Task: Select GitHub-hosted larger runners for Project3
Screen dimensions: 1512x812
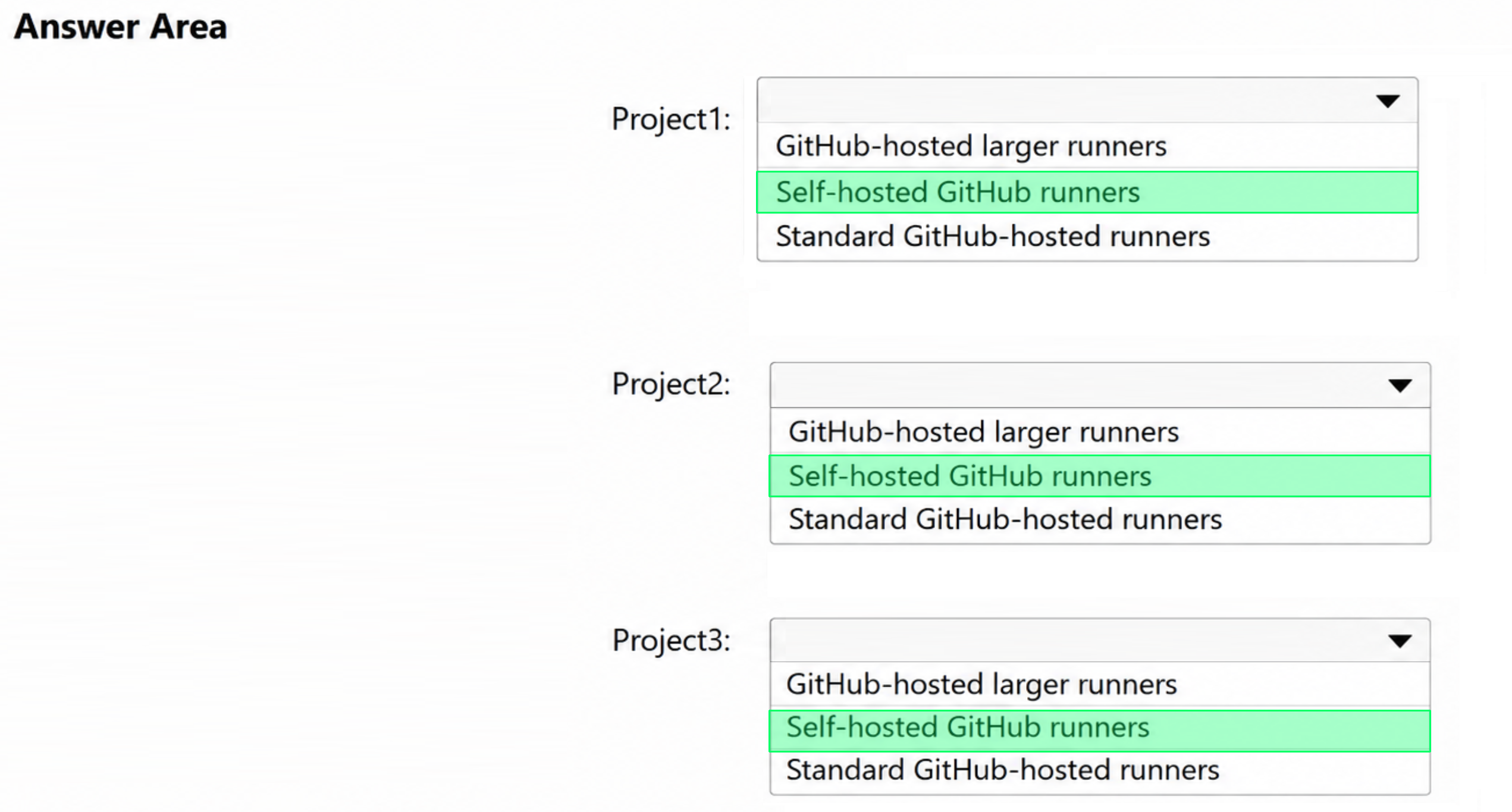Action: click(x=1100, y=685)
